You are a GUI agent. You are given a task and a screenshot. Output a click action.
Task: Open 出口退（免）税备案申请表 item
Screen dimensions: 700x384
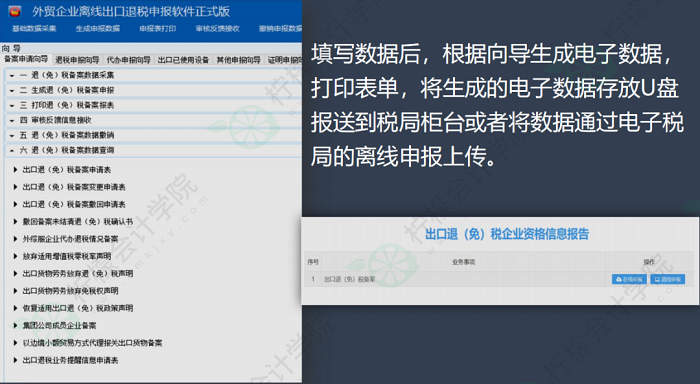coord(67,170)
